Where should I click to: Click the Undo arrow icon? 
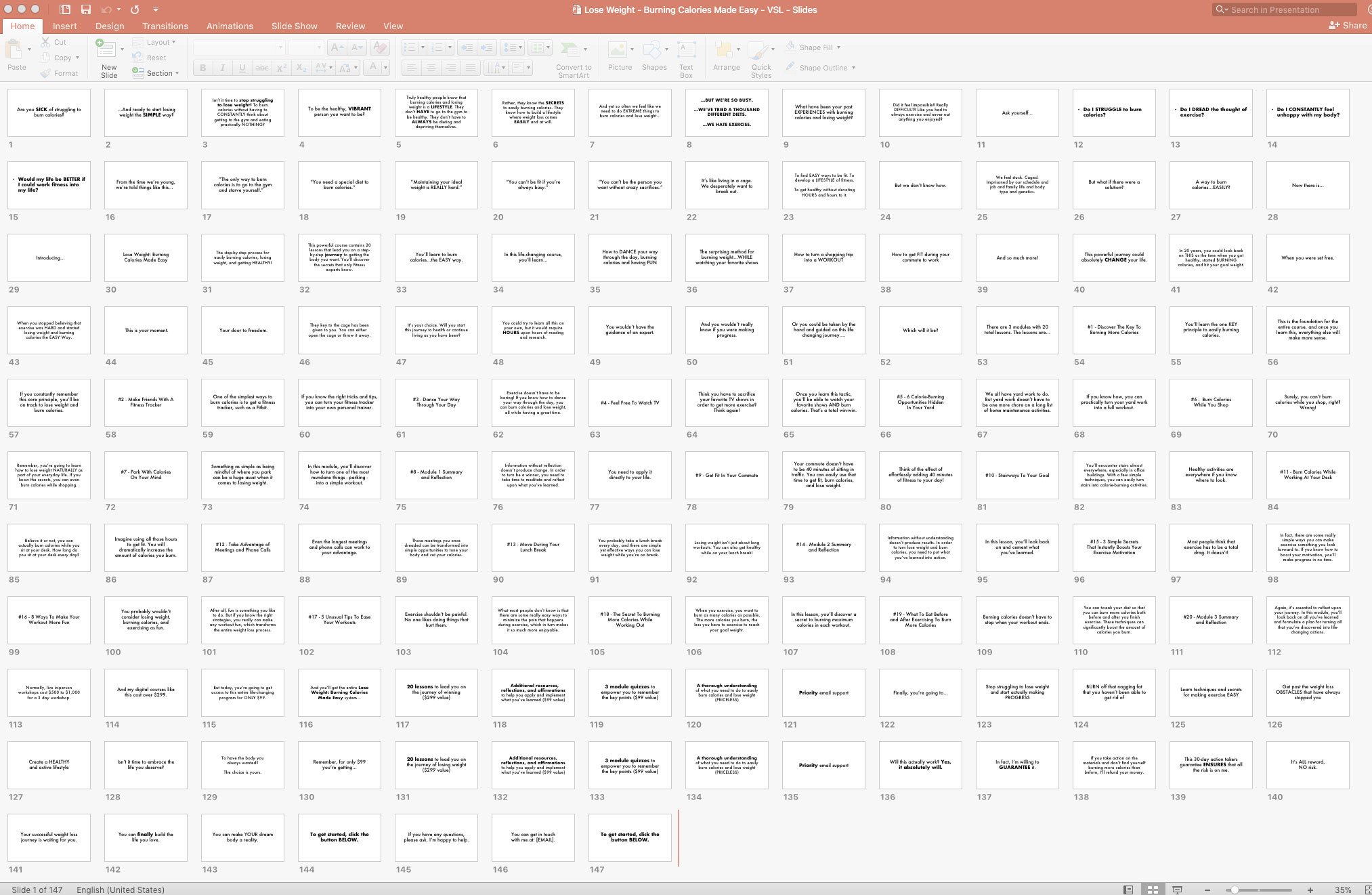click(106, 9)
